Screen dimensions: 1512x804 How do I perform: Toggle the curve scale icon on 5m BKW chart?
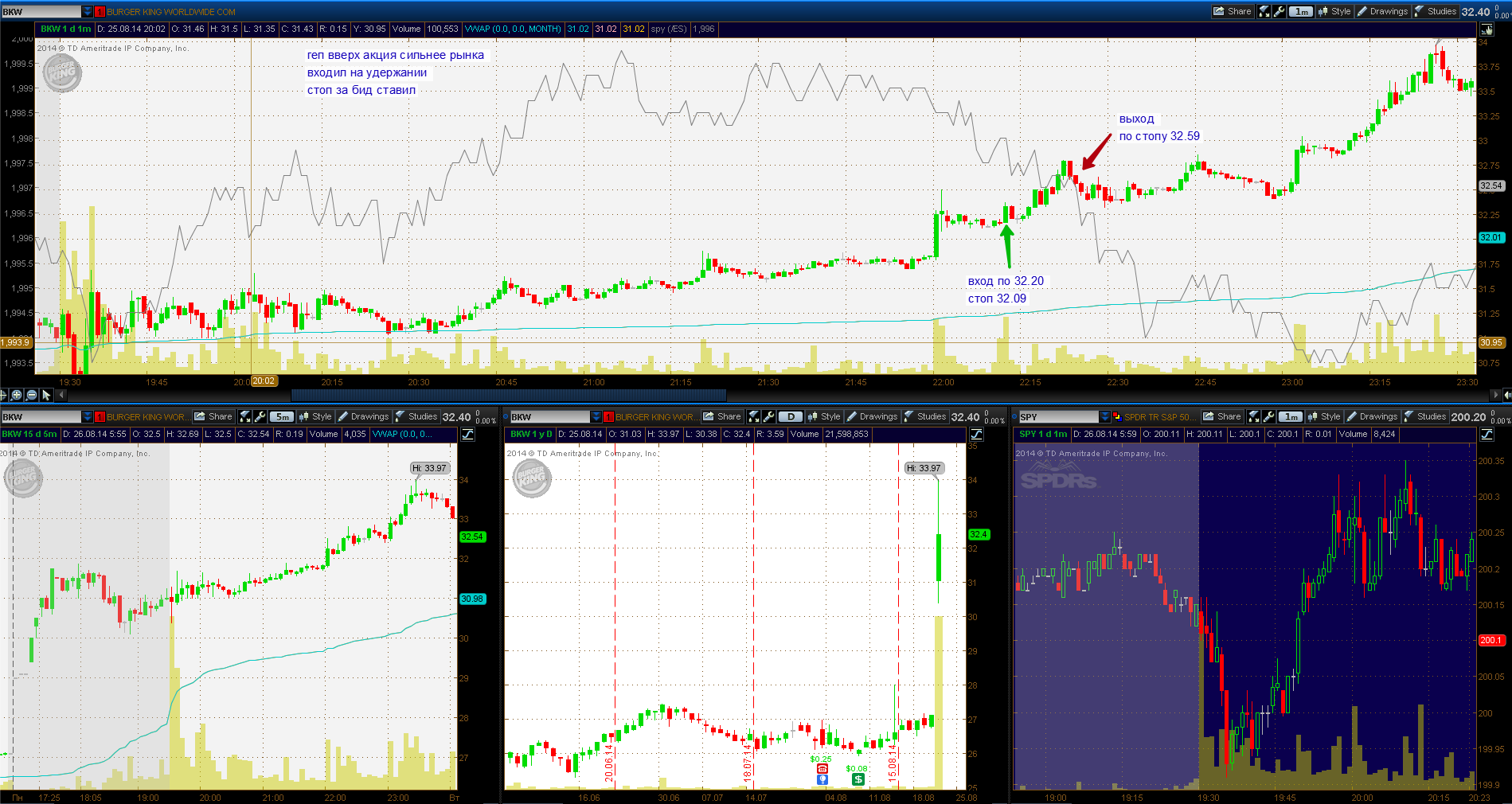tap(467, 435)
